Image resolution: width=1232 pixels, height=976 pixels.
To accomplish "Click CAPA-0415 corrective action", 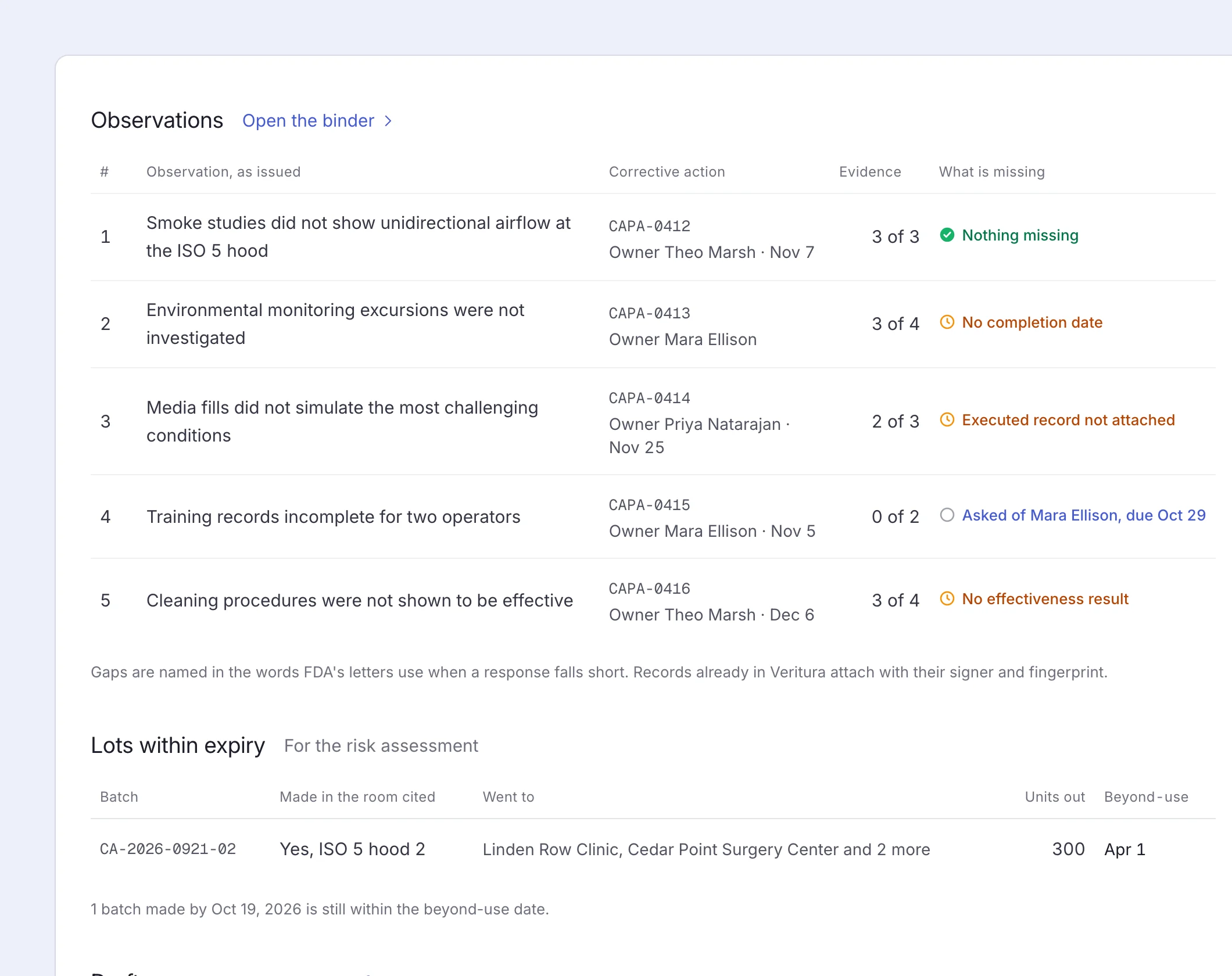I will (650, 505).
